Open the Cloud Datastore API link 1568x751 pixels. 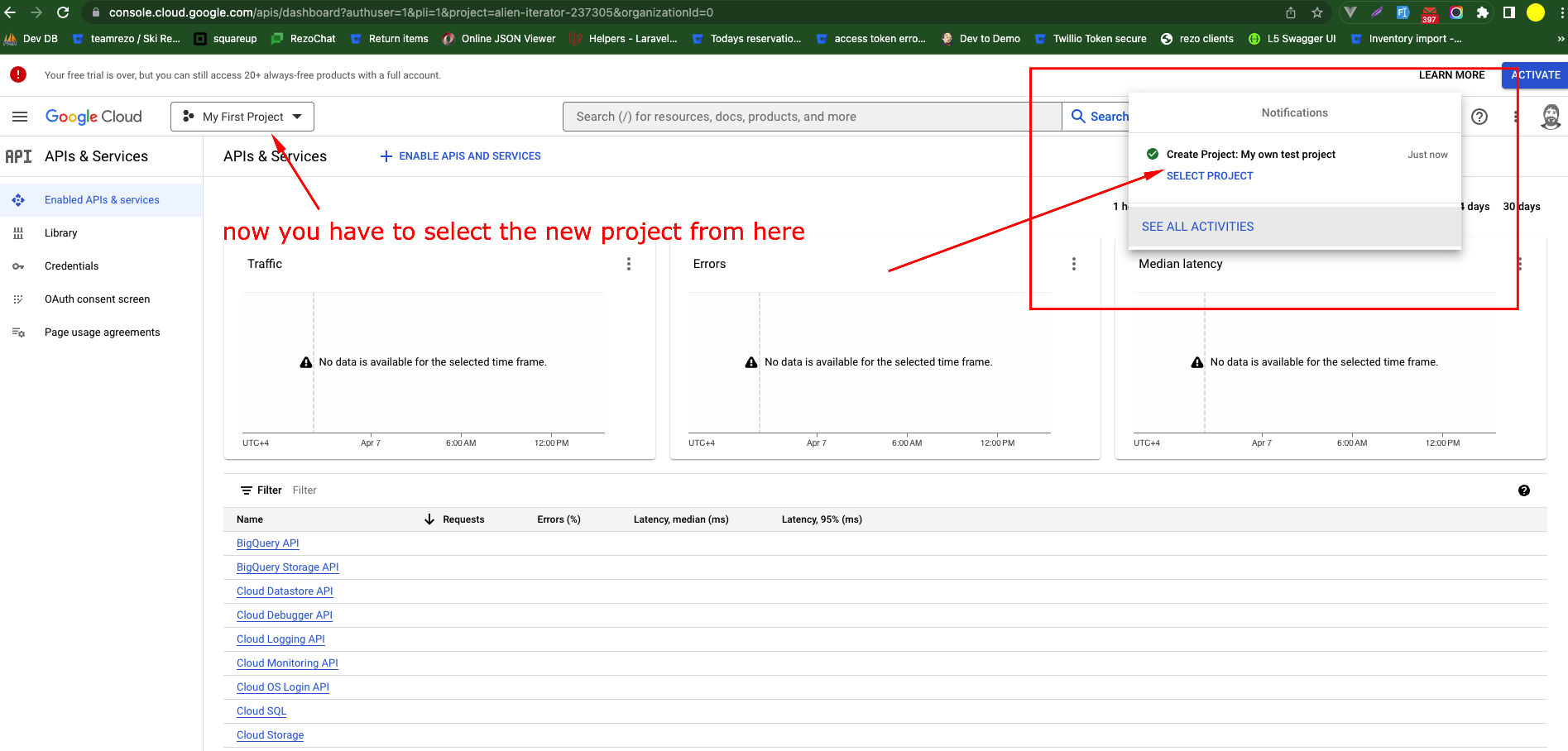pyautogui.click(x=285, y=591)
